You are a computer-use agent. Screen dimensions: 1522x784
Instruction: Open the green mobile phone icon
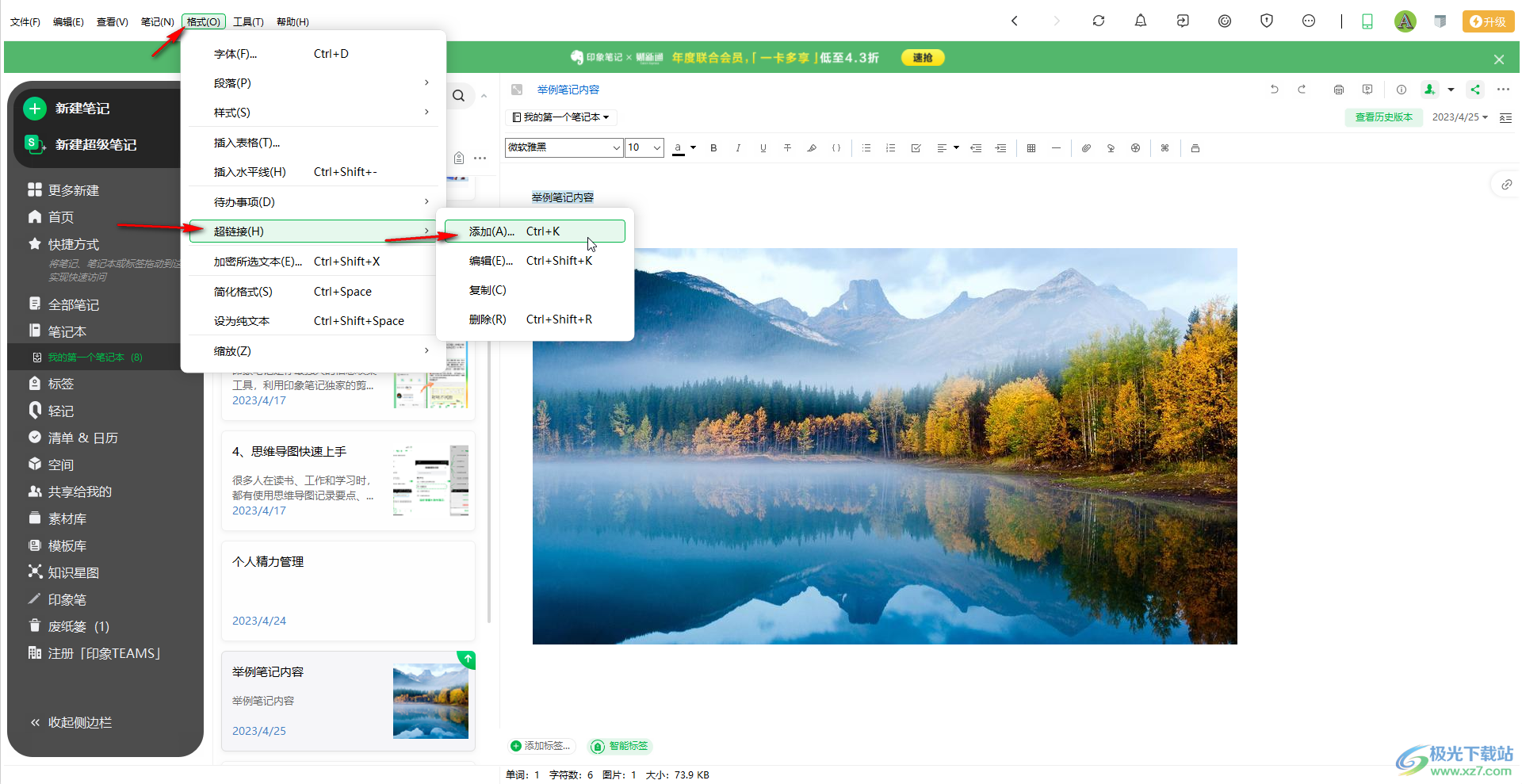coord(1367,21)
